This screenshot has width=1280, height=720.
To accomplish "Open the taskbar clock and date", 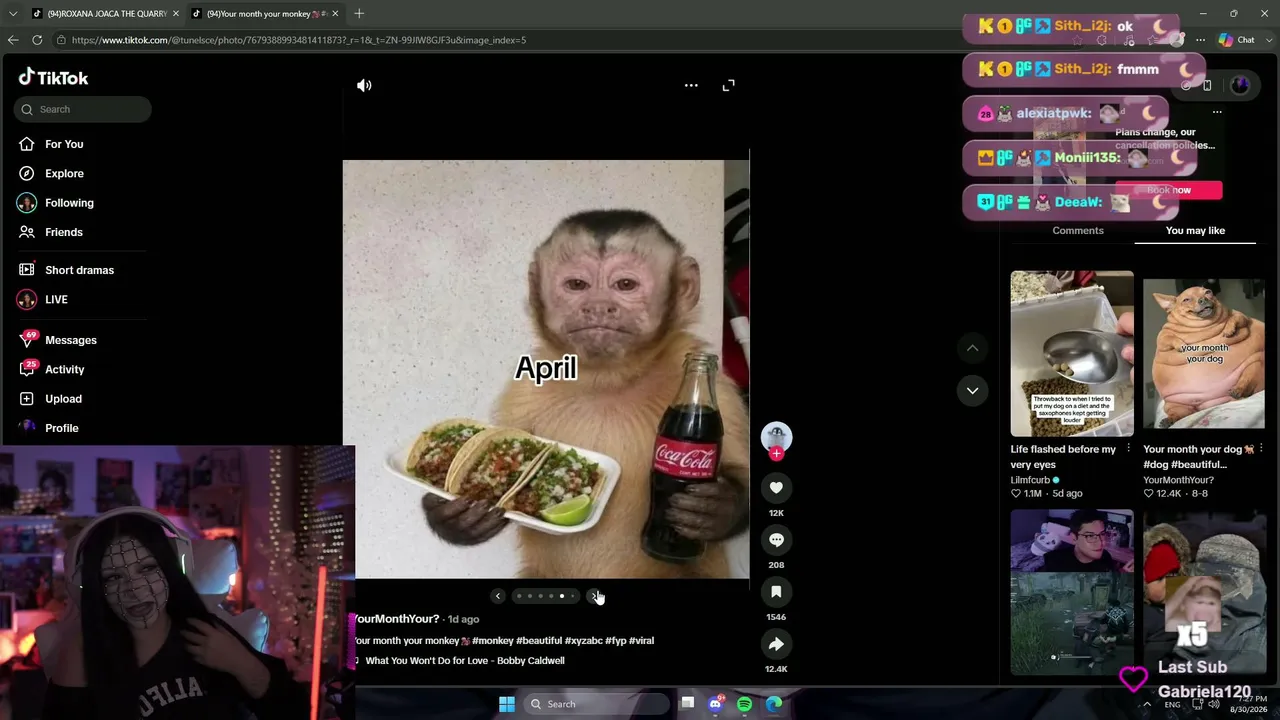I will pos(1248,704).
